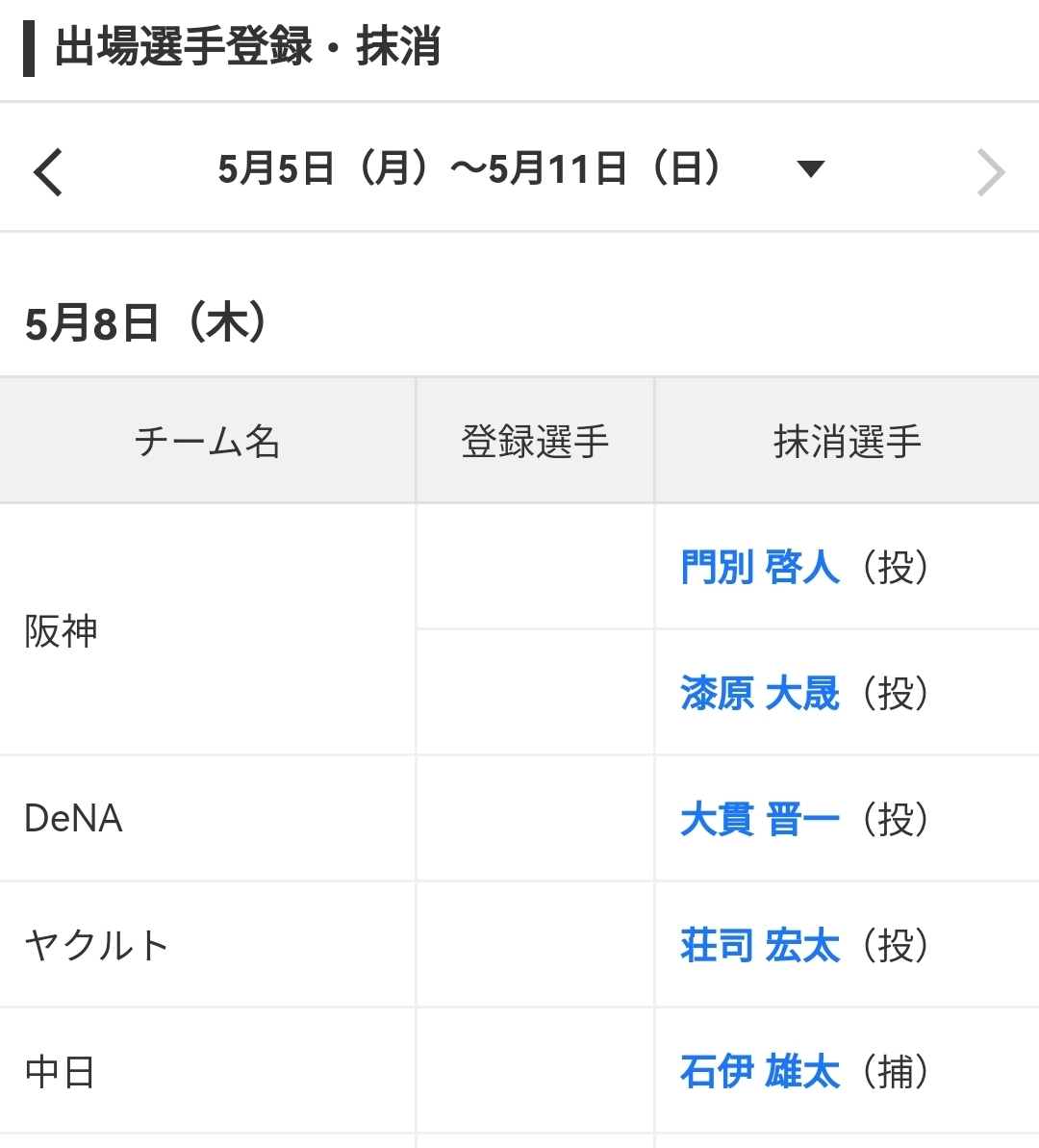Open the week selector dropdown triangle
The image size is (1039, 1148).
pyautogui.click(x=811, y=169)
